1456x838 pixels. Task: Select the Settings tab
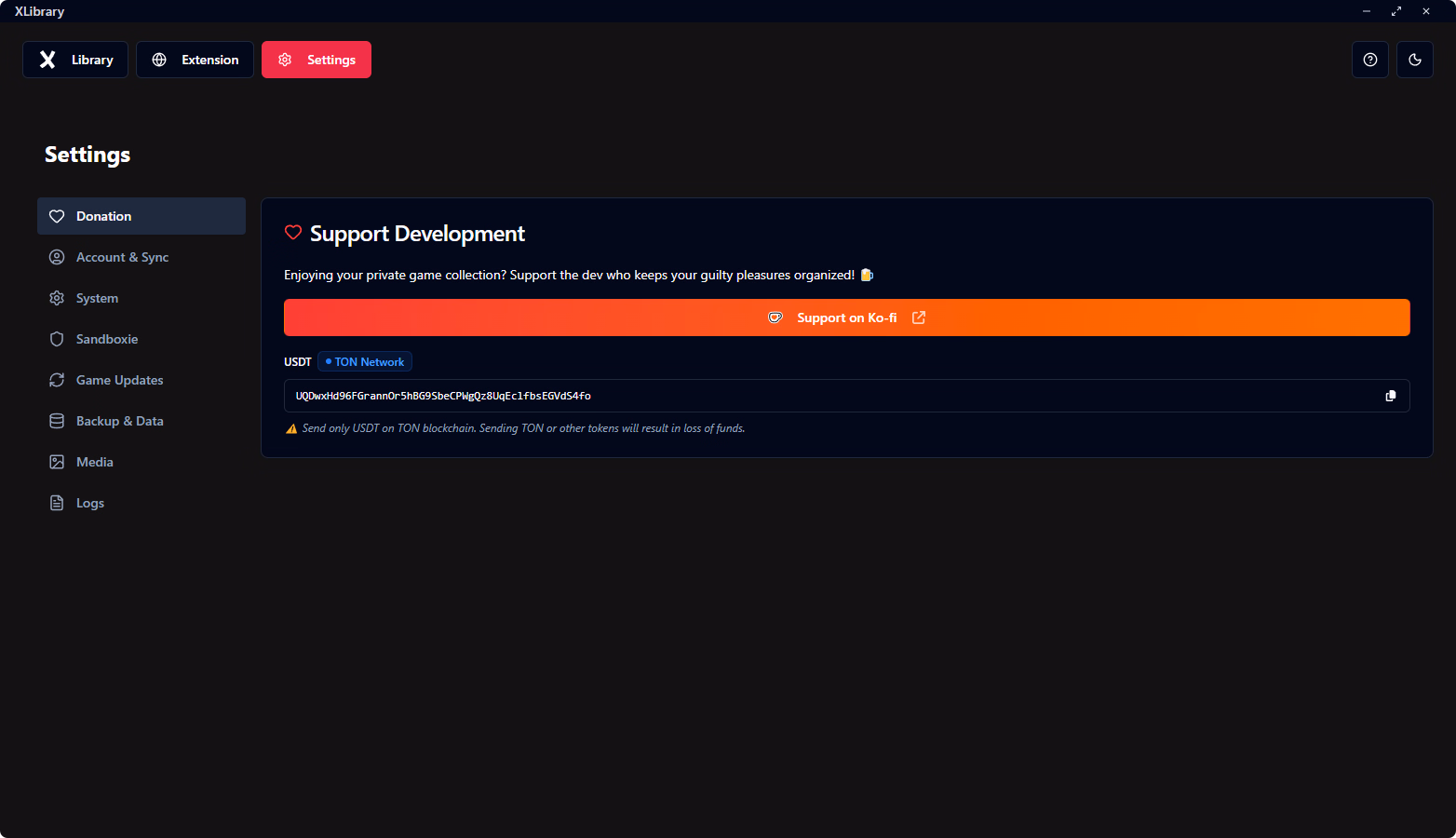click(x=317, y=60)
